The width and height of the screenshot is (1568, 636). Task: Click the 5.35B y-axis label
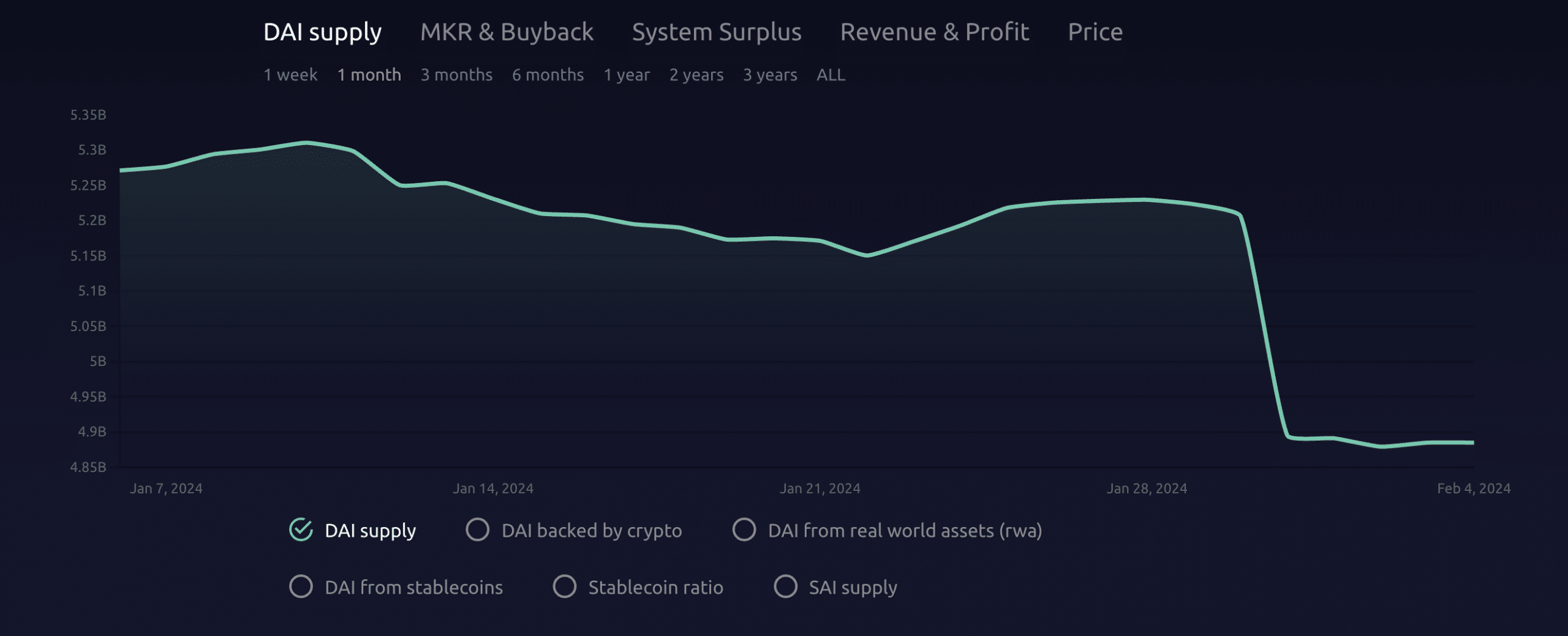tap(88, 115)
